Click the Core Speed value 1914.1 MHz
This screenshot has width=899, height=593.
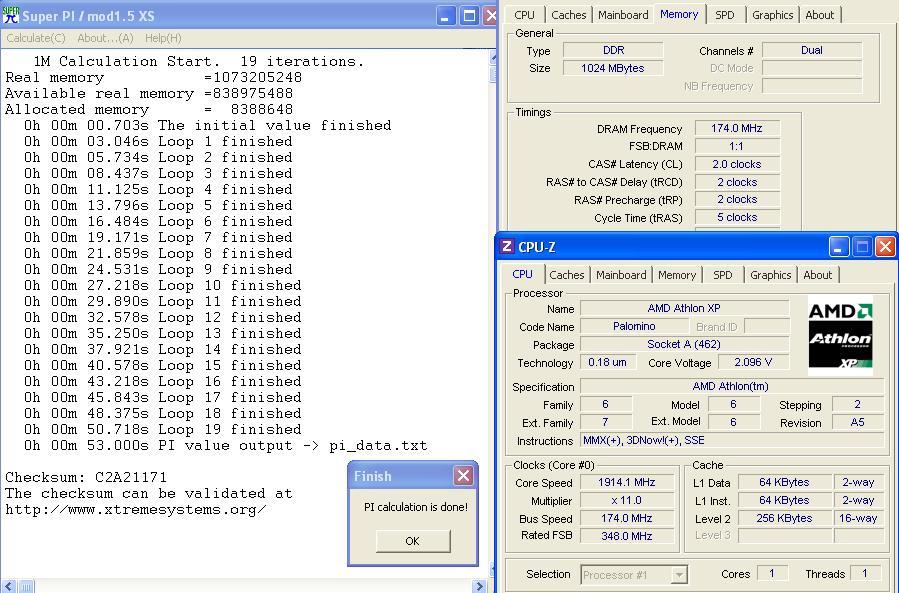coord(627,482)
